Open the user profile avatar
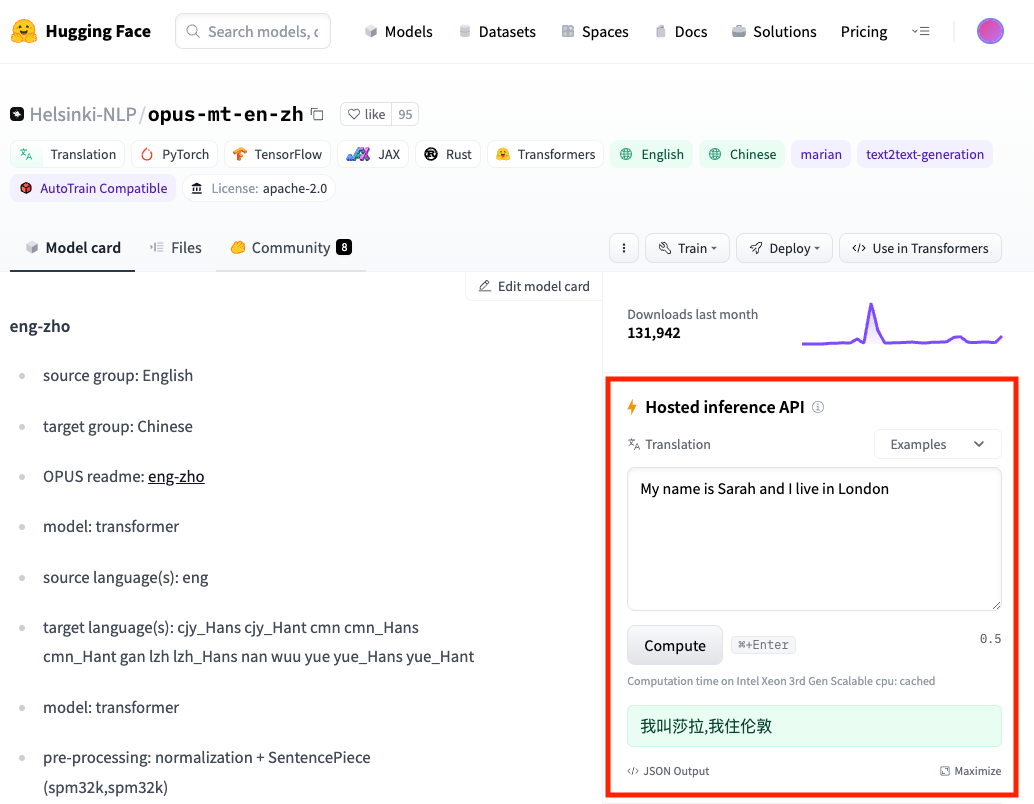The height and width of the screenshot is (804, 1034). pos(990,32)
